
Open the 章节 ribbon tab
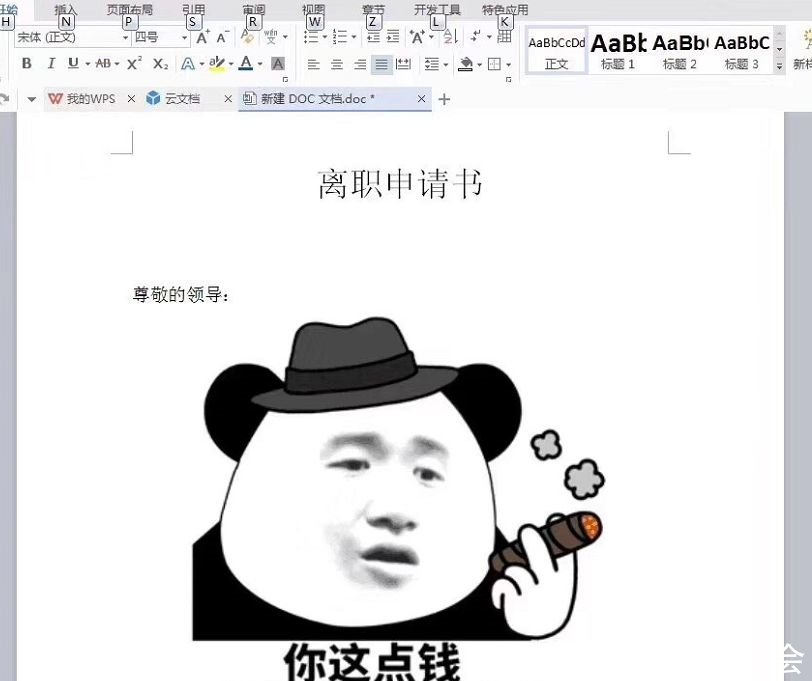(x=373, y=9)
